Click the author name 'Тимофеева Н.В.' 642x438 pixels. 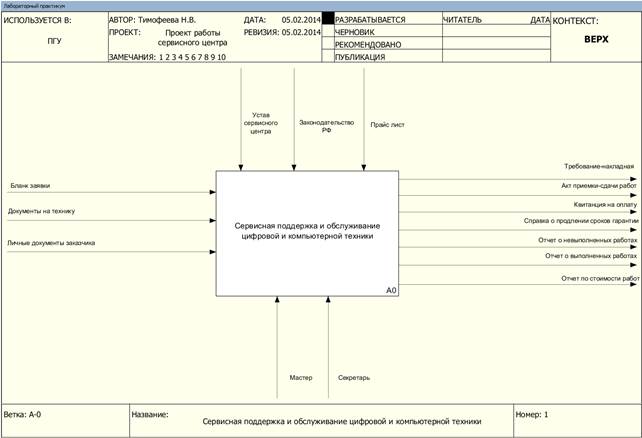[167, 20]
